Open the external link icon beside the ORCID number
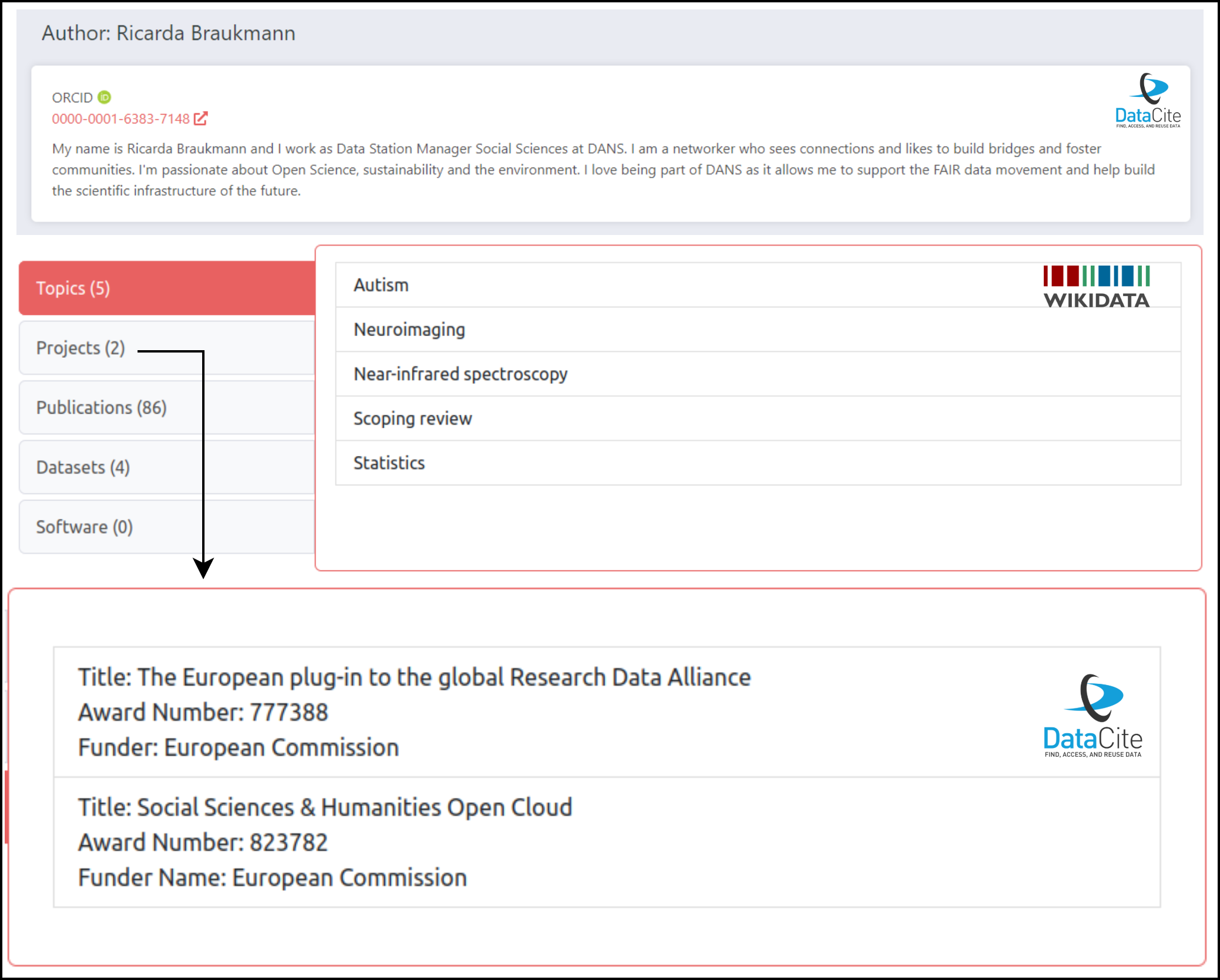 (x=200, y=119)
